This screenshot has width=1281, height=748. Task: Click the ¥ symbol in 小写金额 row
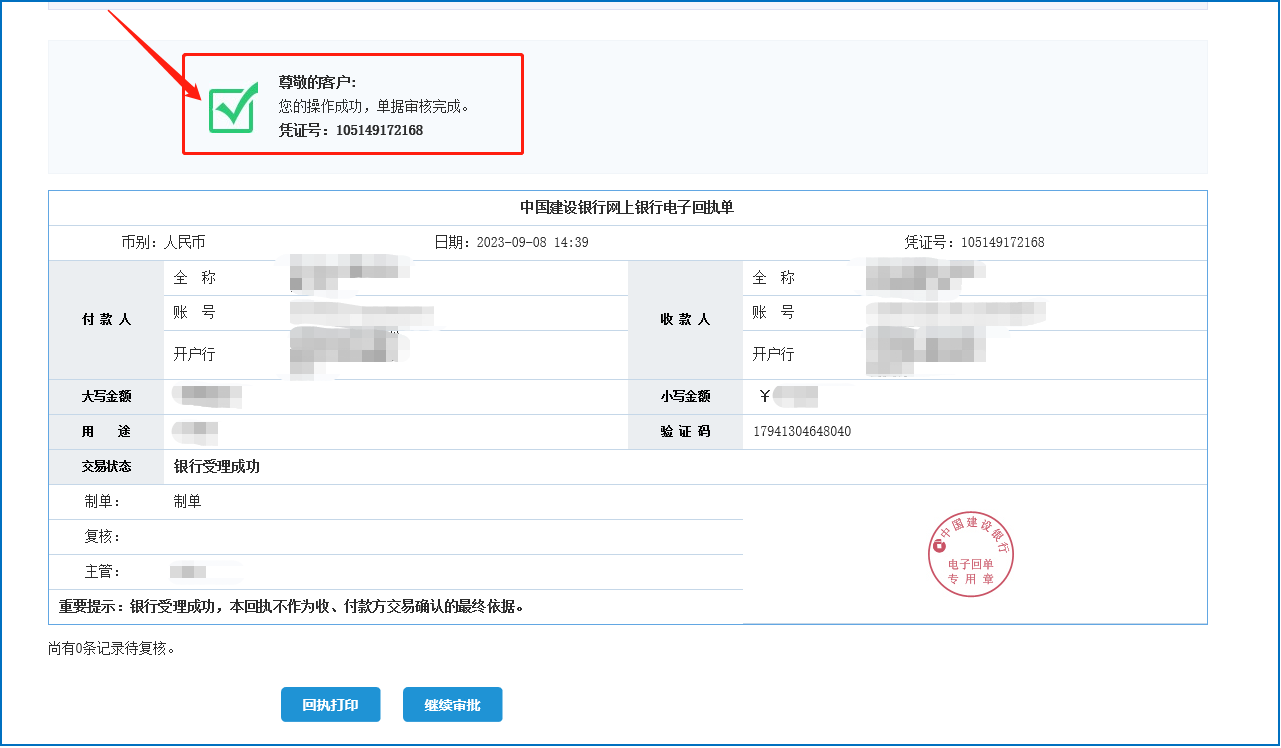[765, 396]
